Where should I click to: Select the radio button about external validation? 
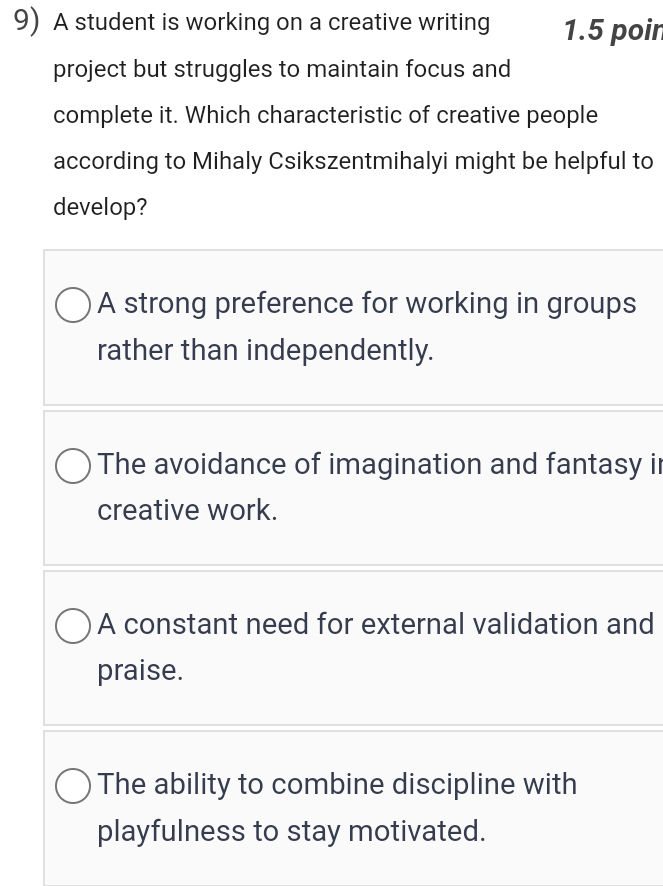pos(71,626)
